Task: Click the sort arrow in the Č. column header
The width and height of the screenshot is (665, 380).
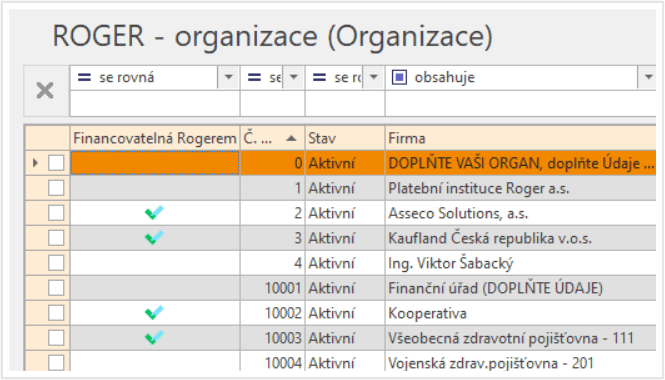Action: pos(291,138)
